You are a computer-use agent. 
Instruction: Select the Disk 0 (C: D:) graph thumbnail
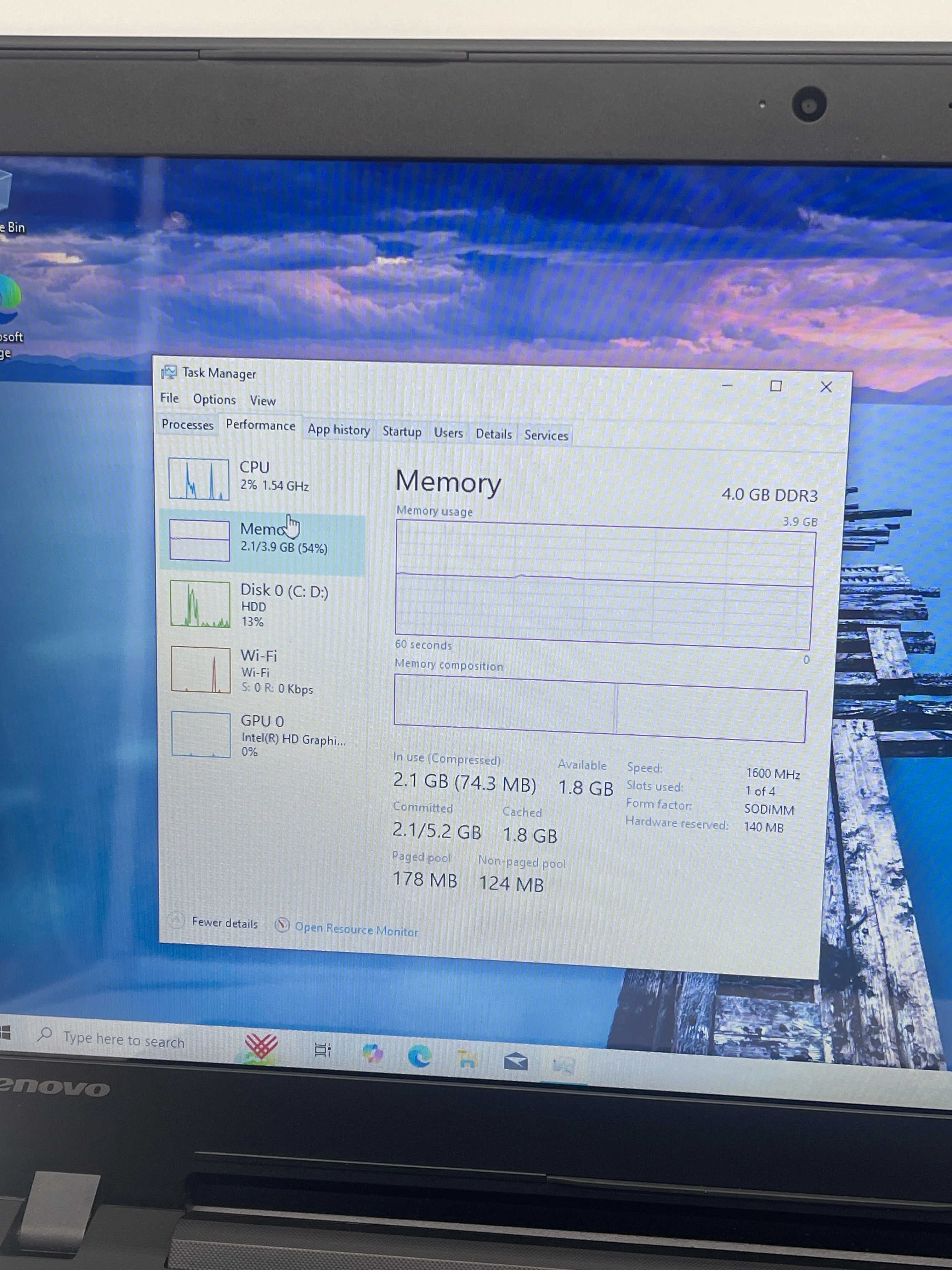coord(200,604)
